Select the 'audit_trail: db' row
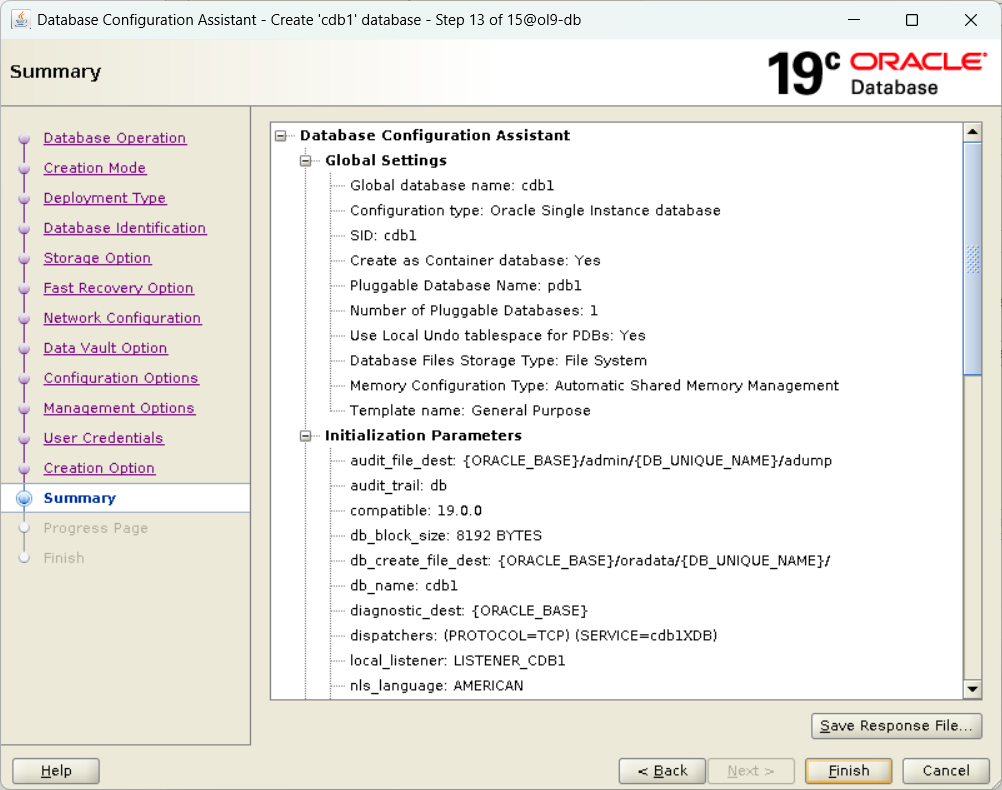Screen dimensions: 1002x790 [x=398, y=486]
